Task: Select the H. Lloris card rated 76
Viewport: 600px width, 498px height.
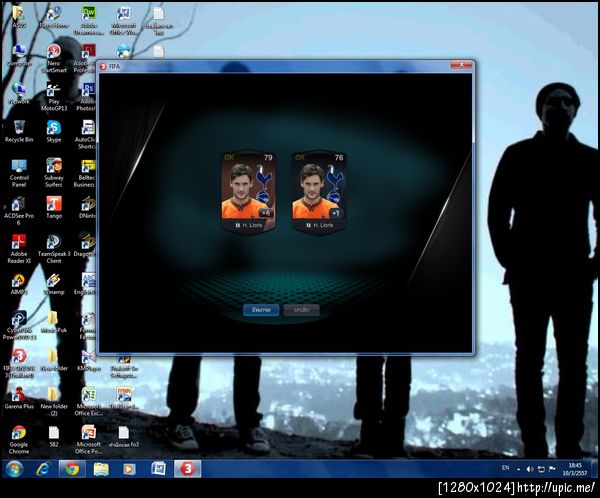Action: tap(319, 192)
